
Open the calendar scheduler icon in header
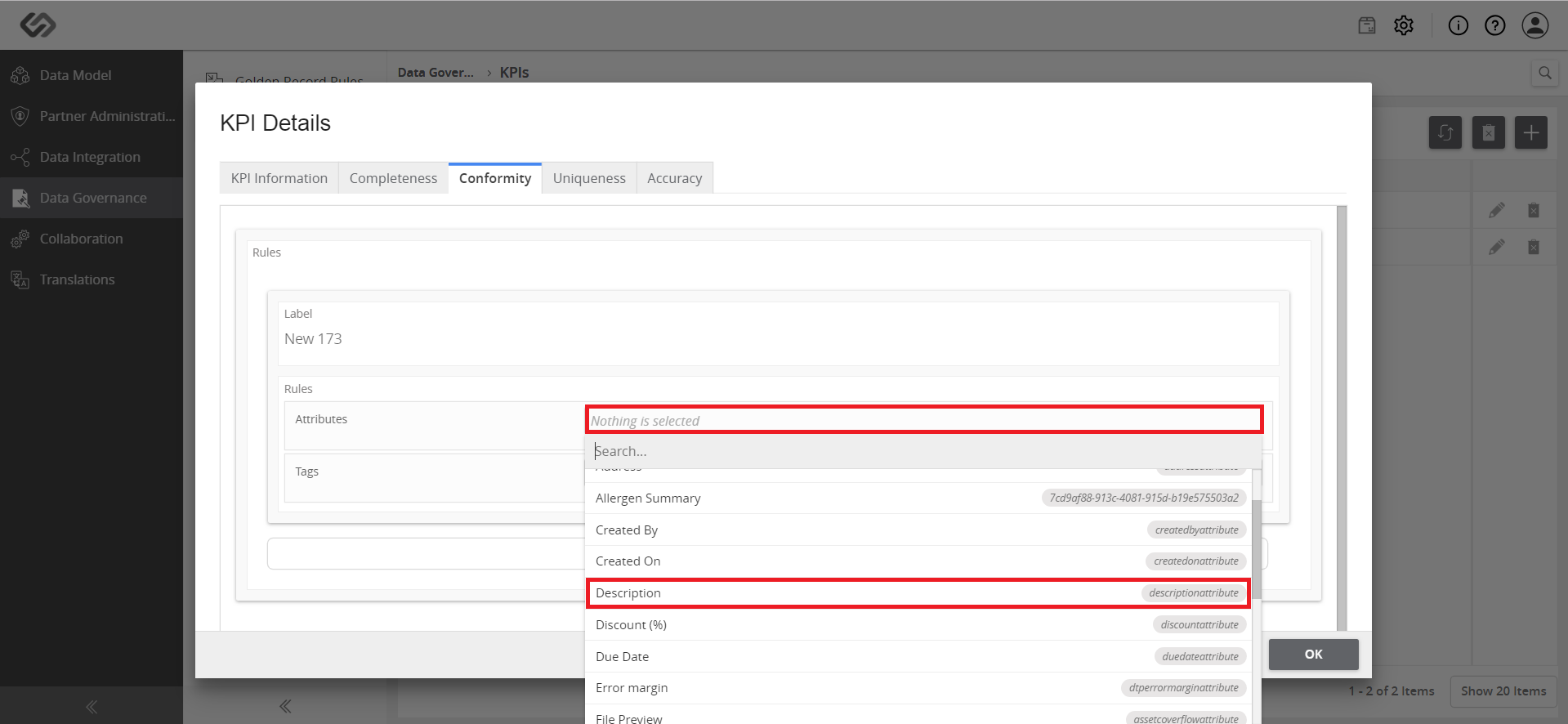[x=1367, y=25]
